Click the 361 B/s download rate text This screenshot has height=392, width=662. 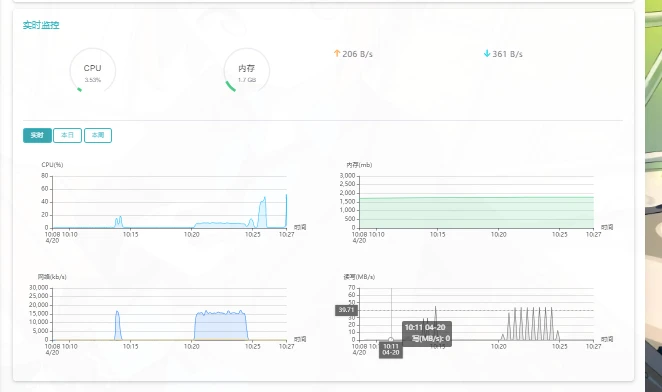coord(507,54)
